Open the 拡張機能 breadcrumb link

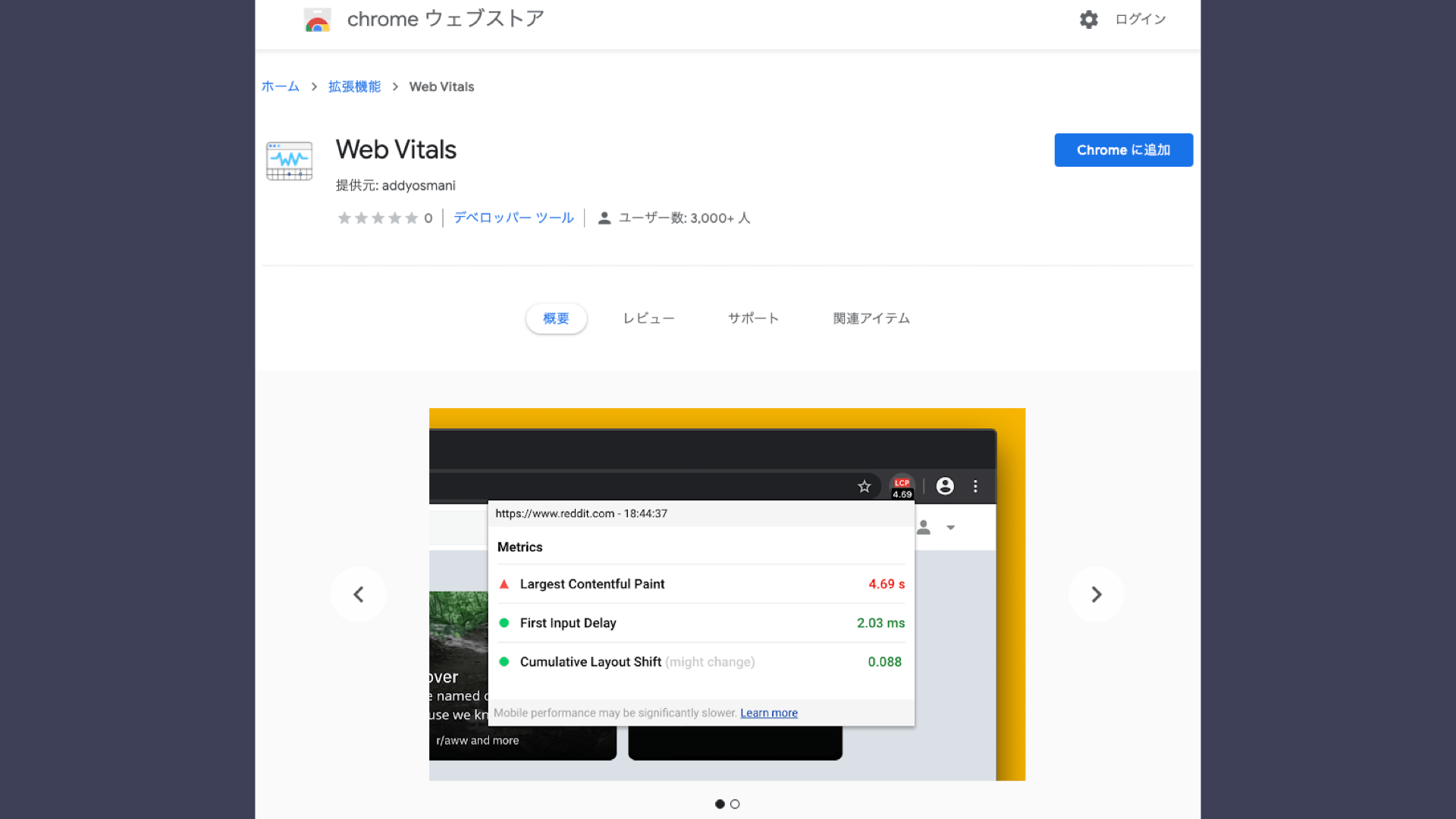point(354,86)
